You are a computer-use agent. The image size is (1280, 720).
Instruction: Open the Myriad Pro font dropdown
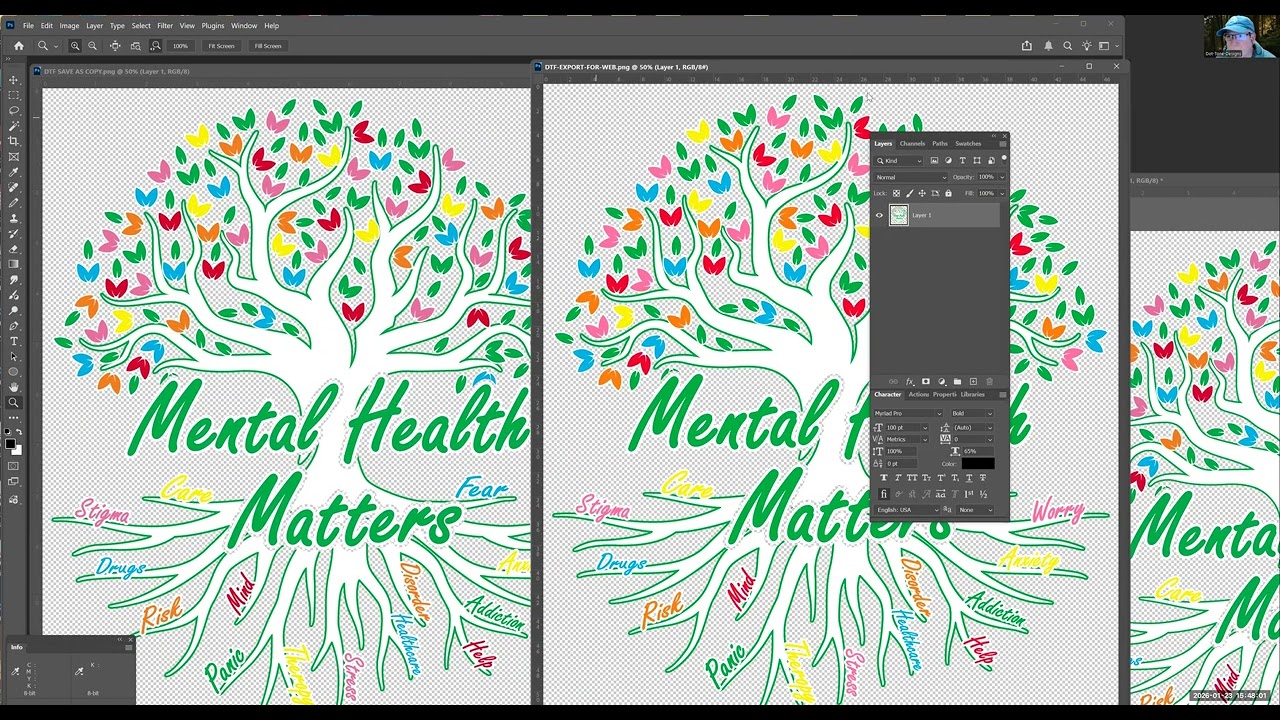tap(908, 413)
